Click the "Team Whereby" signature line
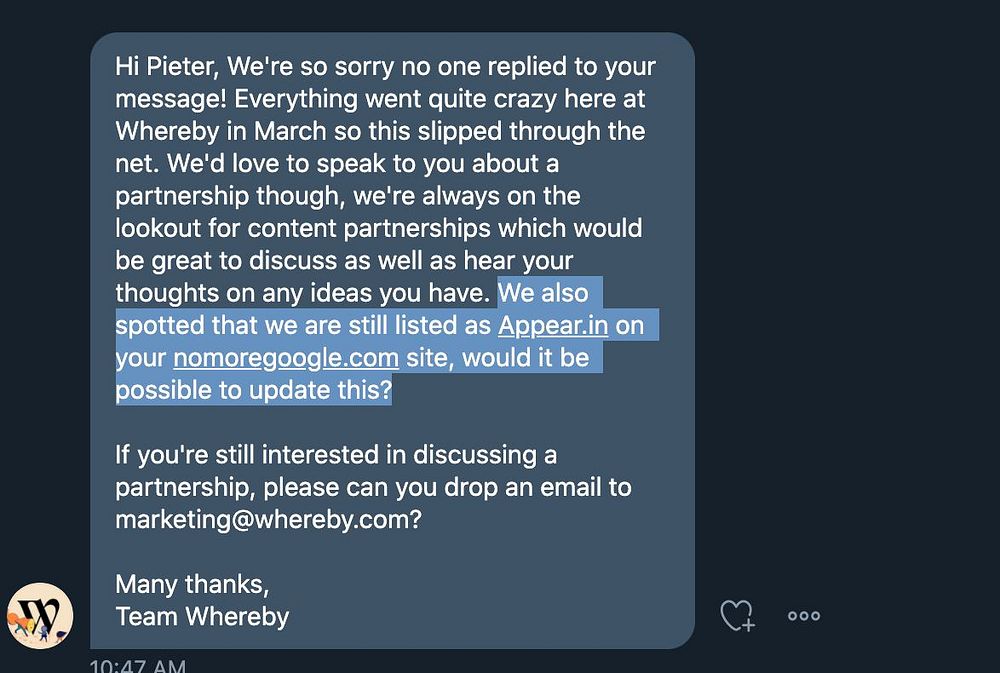1000x673 pixels. (202, 616)
